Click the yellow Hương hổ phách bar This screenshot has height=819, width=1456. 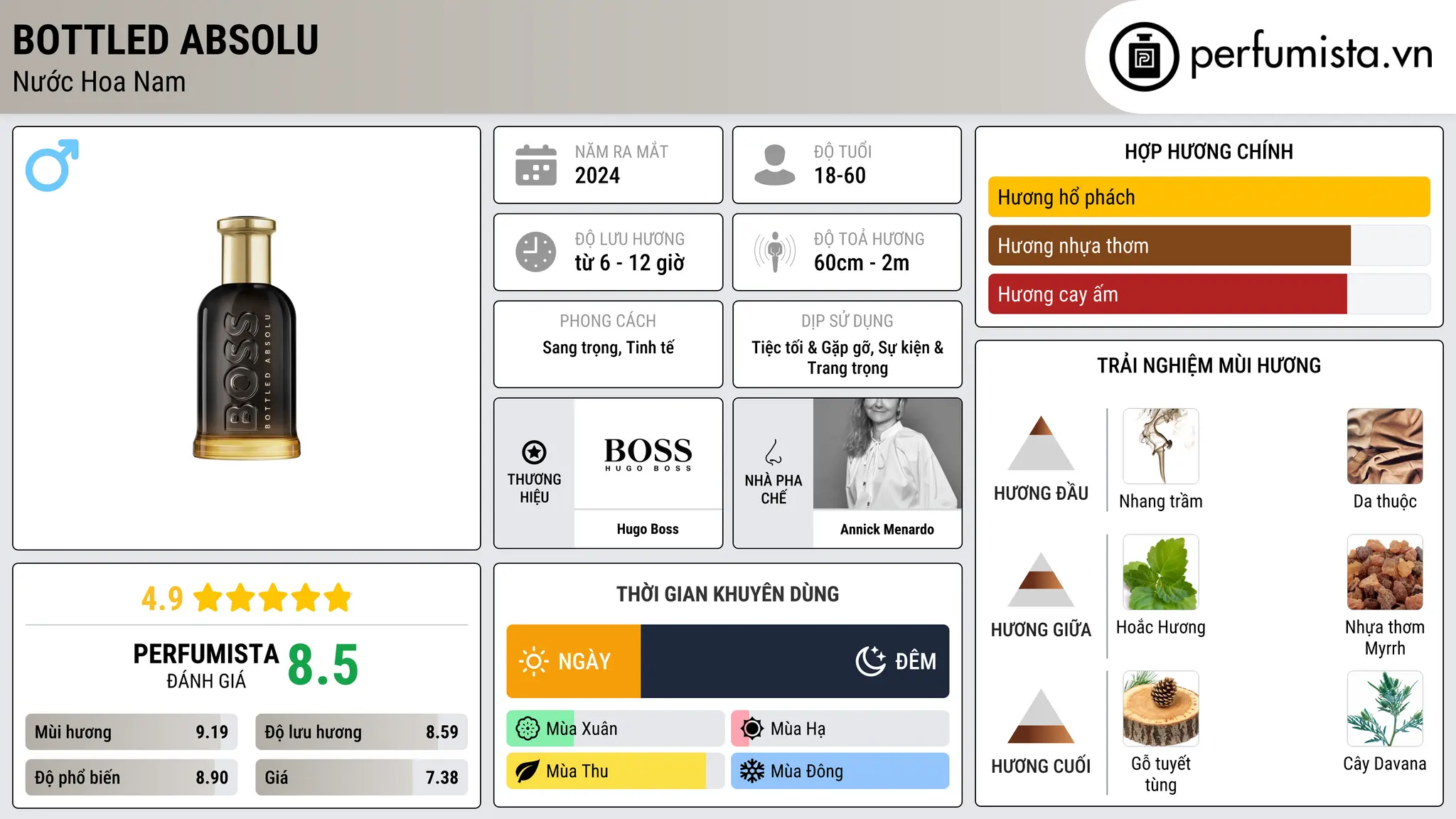click(1209, 197)
